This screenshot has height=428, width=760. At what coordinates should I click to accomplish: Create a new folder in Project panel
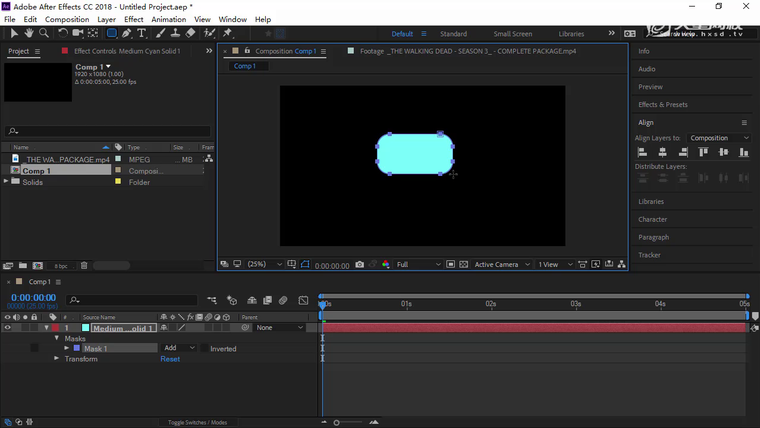click(22, 266)
